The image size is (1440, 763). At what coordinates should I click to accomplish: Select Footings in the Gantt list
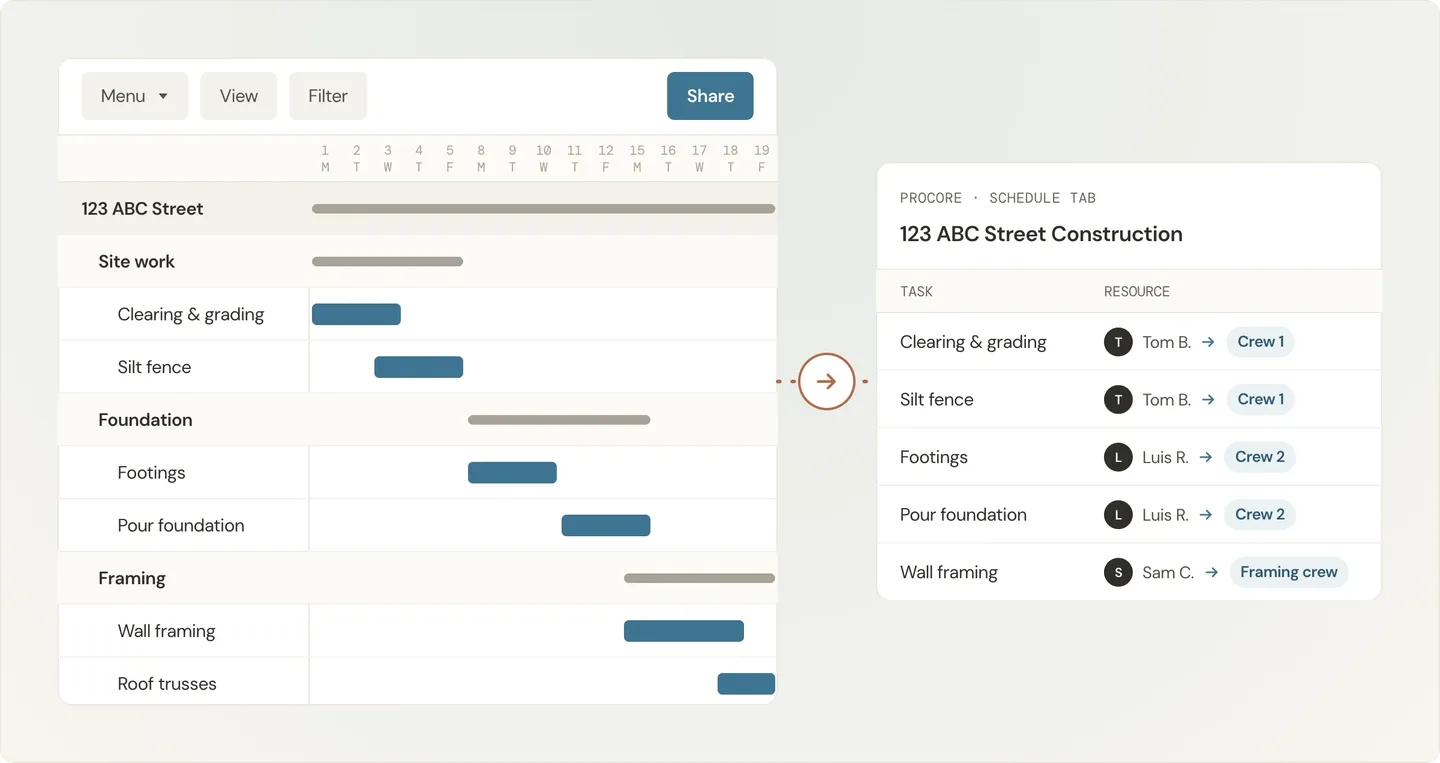(151, 473)
